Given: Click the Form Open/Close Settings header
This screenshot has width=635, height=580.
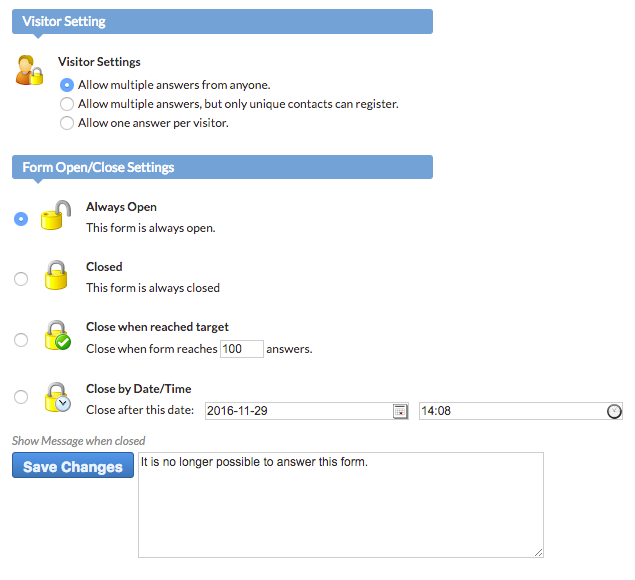Looking at the screenshot, I should [222, 167].
